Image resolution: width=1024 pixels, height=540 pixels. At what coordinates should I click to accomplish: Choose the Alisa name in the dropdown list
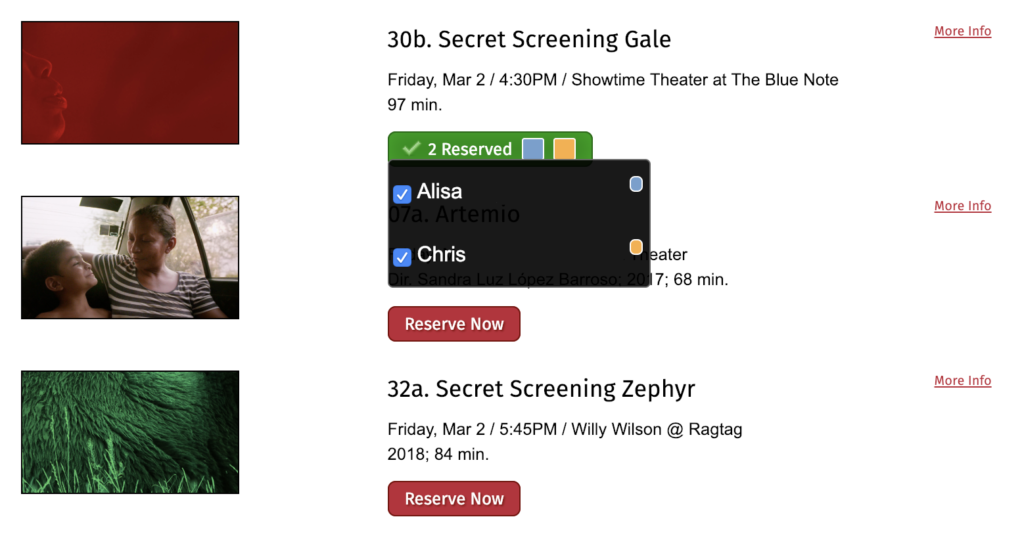440,191
